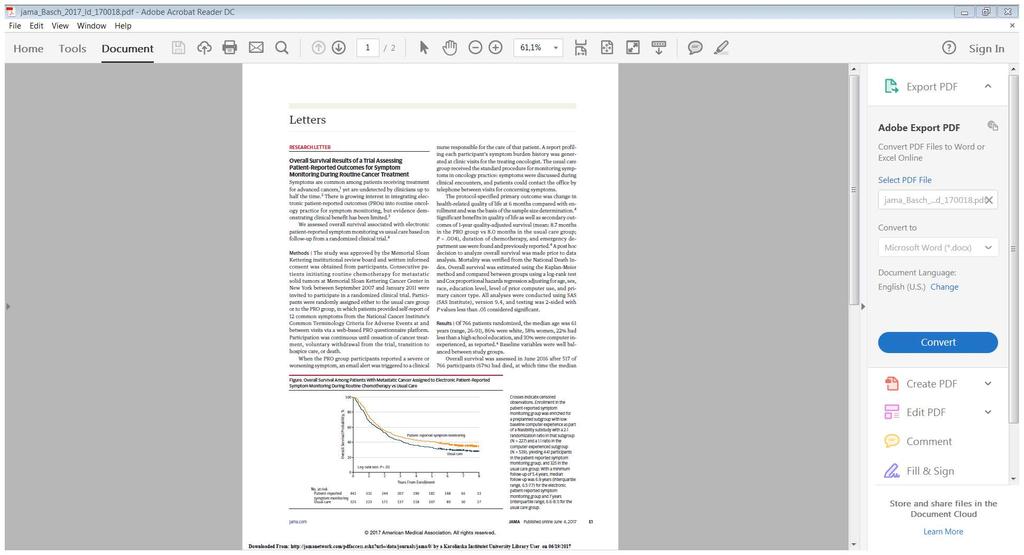Send file by email envelope icon
Screen dimensions: 1024x555
[256, 48]
